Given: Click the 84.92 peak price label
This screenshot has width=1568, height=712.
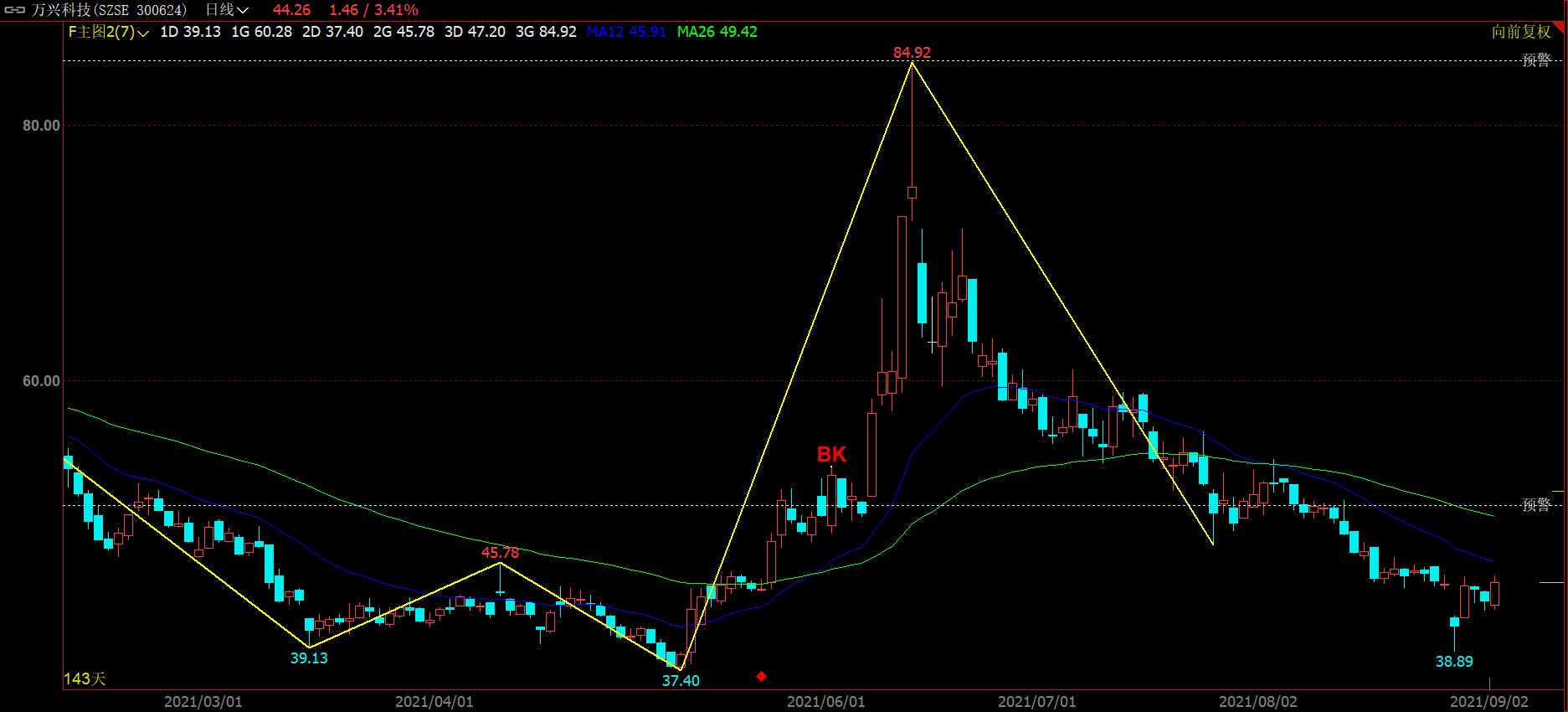Looking at the screenshot, I should point(912,52).
